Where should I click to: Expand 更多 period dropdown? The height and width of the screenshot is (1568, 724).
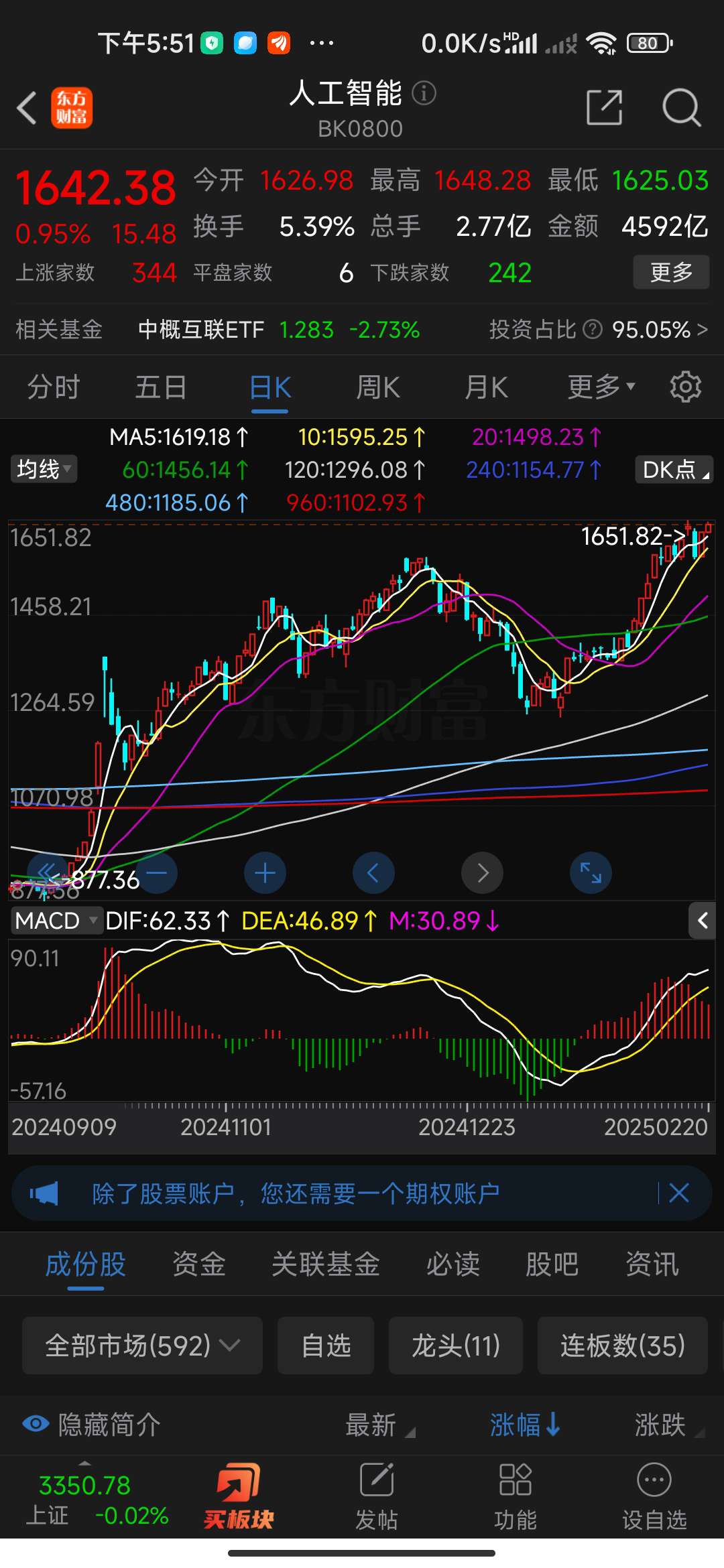pyautogui.click(x=601, y=387)
